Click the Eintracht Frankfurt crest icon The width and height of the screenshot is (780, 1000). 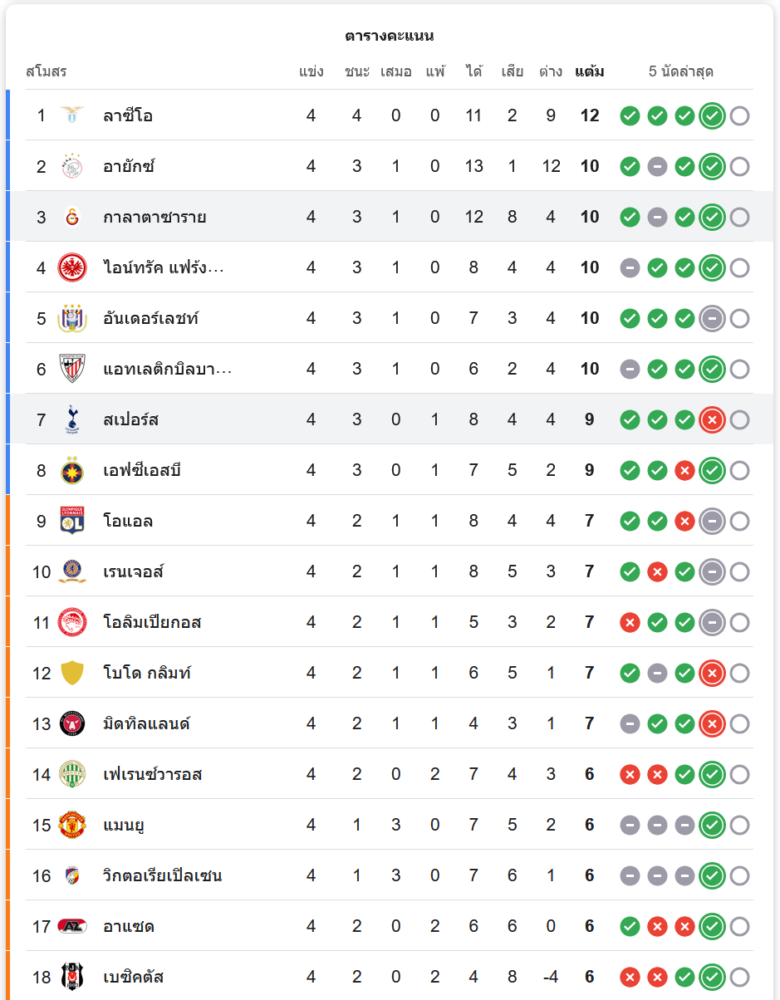pos(72,267)
